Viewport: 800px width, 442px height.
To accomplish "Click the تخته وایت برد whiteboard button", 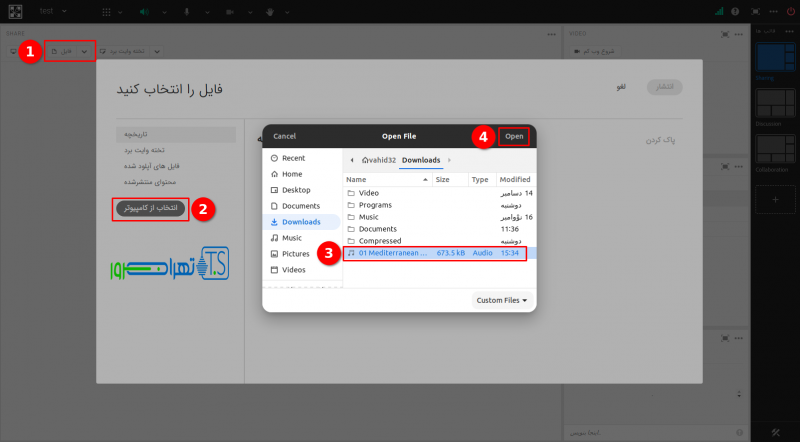I will coord(122,52).
